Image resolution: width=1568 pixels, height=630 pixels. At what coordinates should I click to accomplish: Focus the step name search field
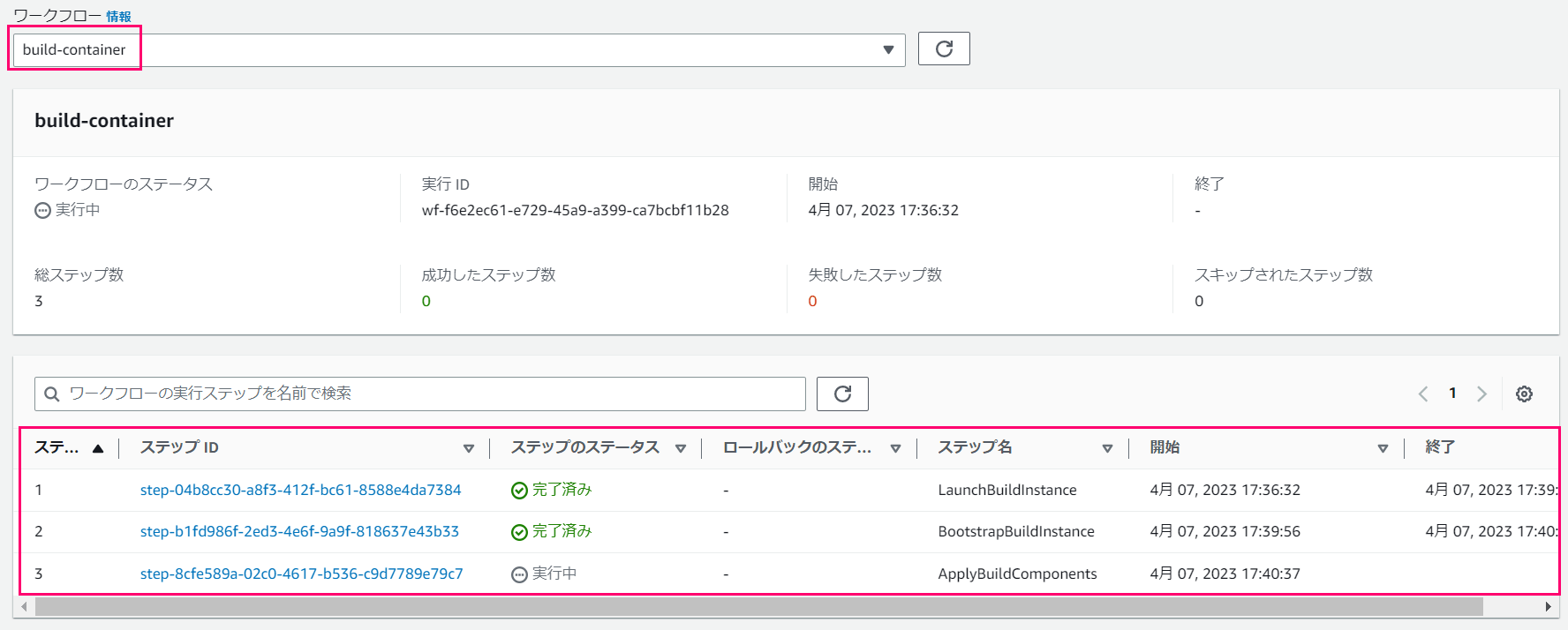(x=420, y=394)
